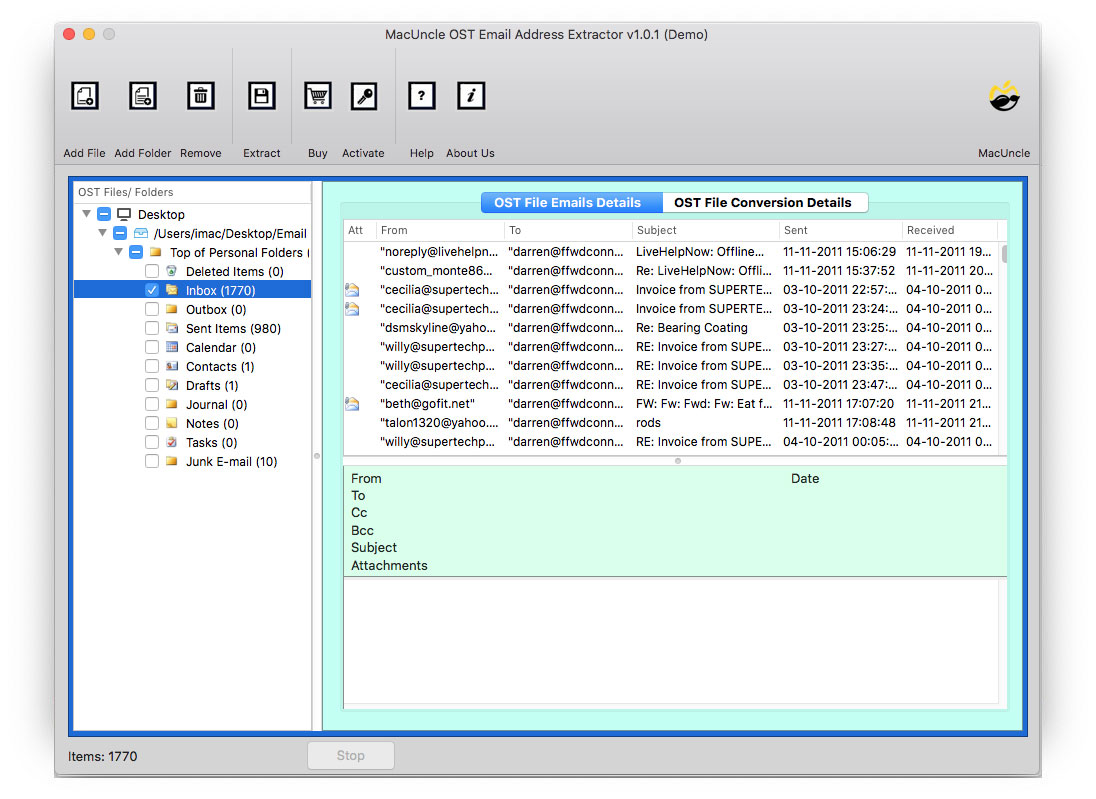Screen dimensions: 1096x799
Task: Click the email list vertical scrollbar
Action: [x=1004, y=253]
